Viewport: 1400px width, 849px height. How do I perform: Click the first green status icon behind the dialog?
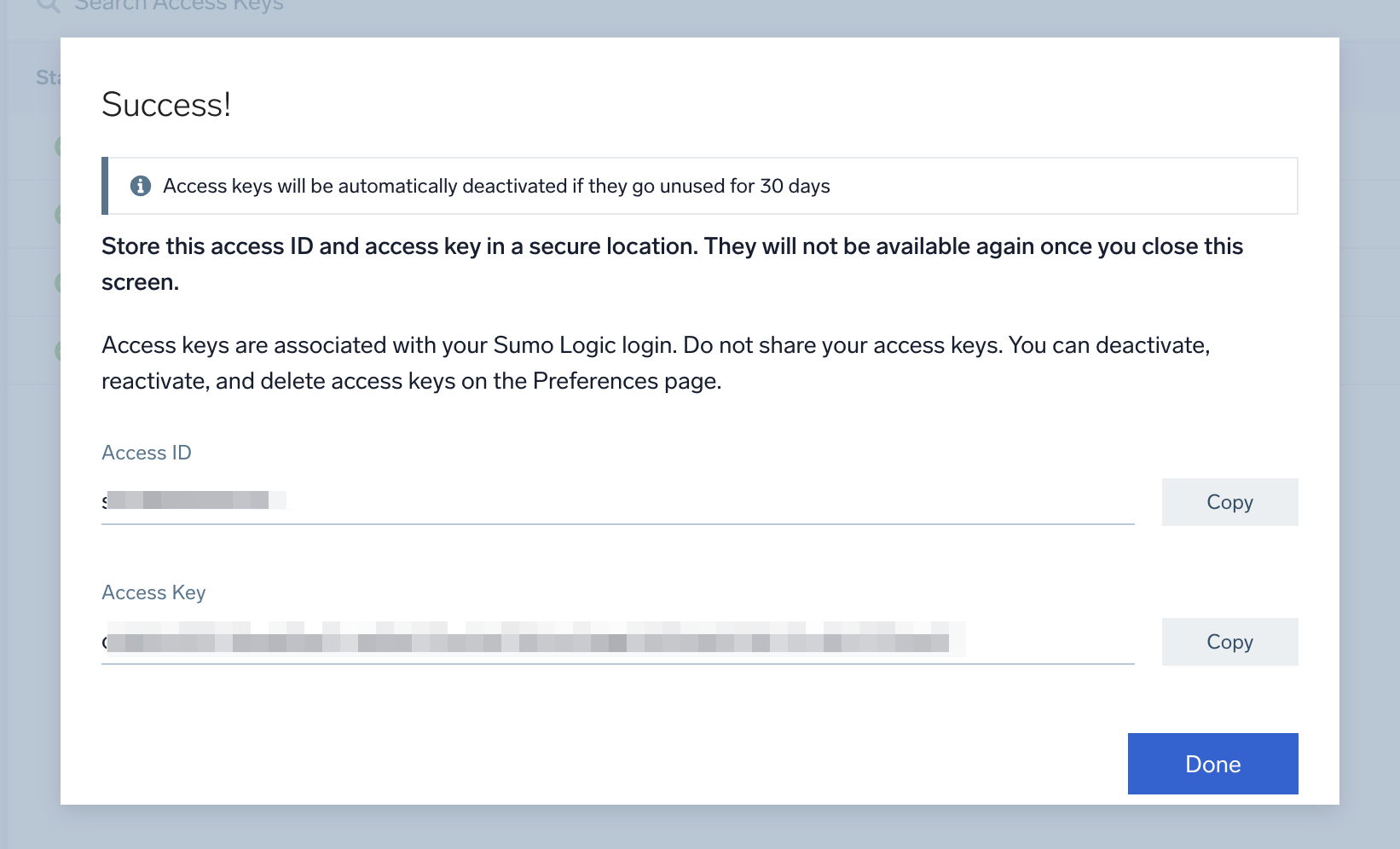(57, 147)
